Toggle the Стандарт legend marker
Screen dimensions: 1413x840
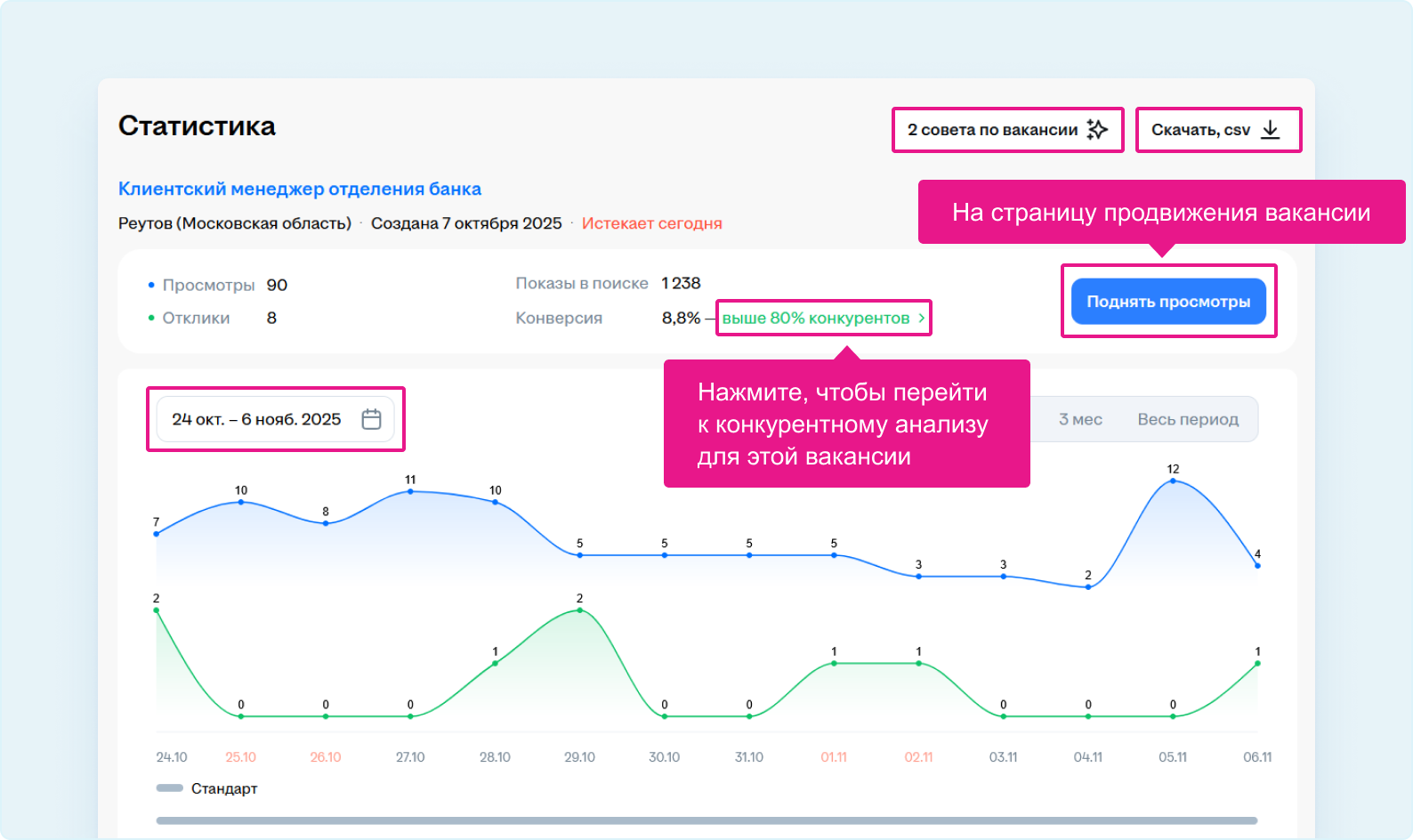pos(169,788)
